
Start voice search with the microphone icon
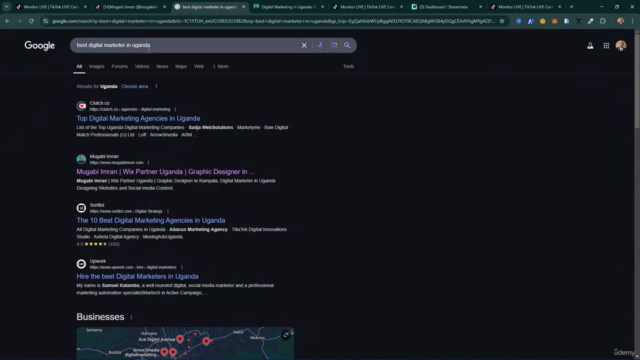click(x=320, y=45)
